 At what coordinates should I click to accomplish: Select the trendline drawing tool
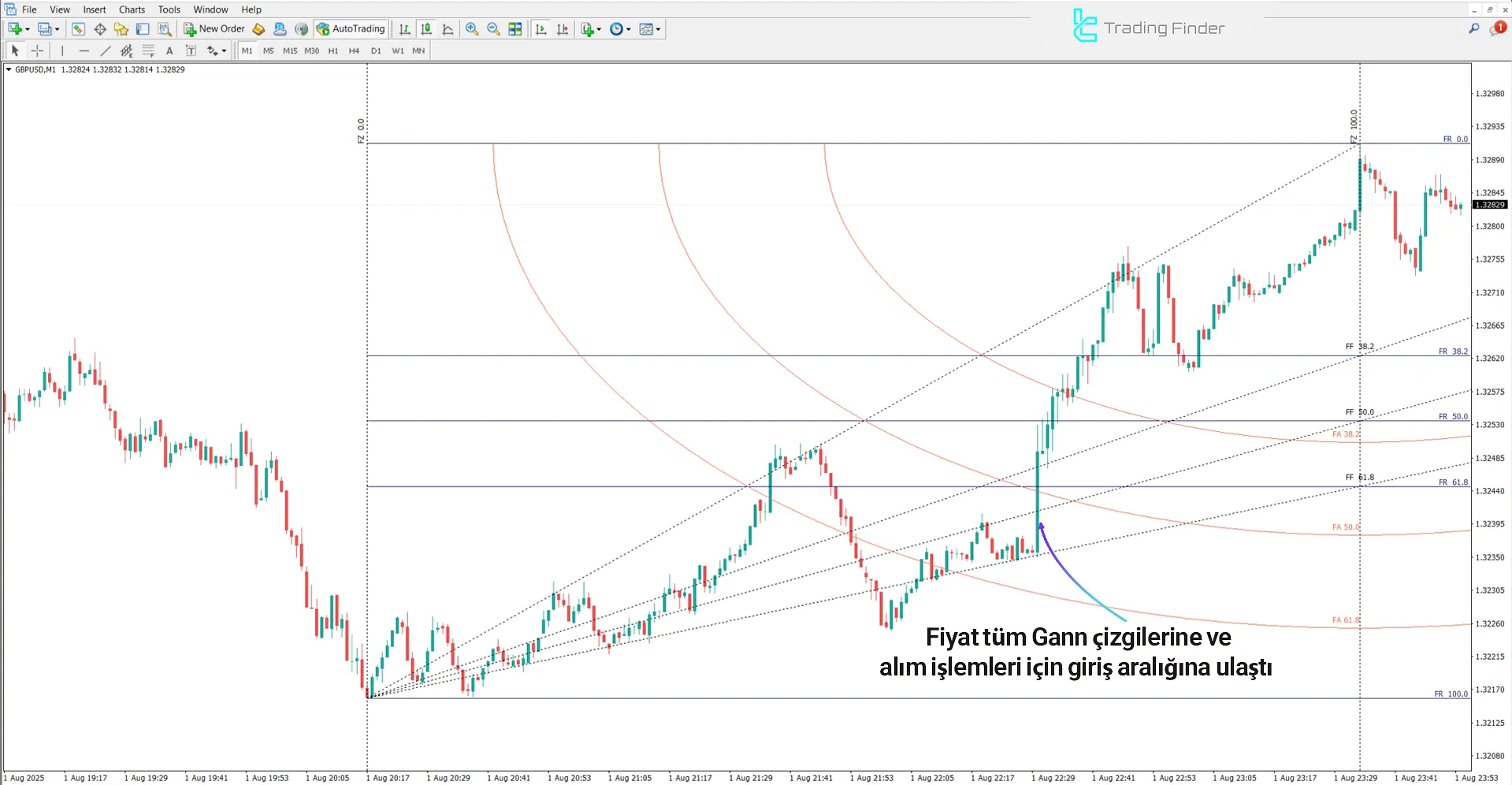click(x=105, y=50)
